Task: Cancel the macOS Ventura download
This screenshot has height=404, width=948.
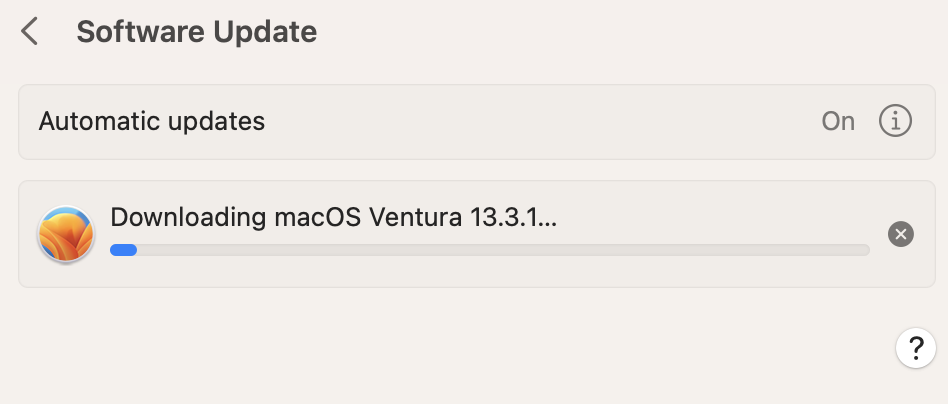Action: coord(900,234)
